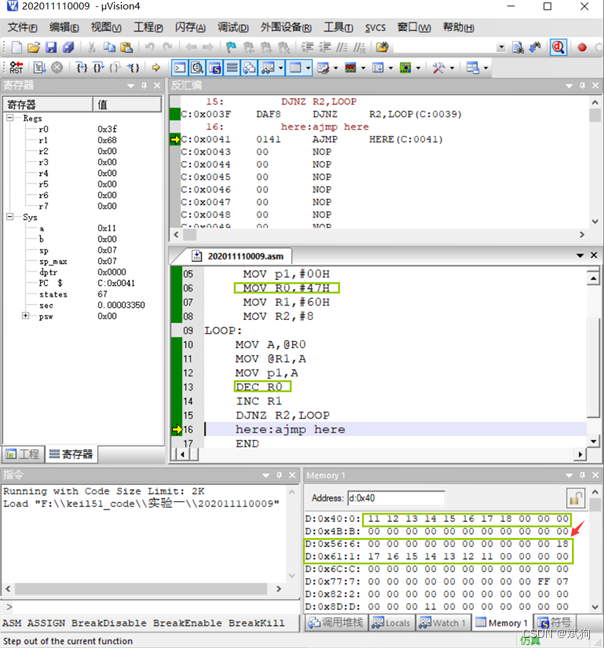Click the Find icon beside search box
Screen dimensions: 605x649
pyautogui.click(x=518, y=47)
